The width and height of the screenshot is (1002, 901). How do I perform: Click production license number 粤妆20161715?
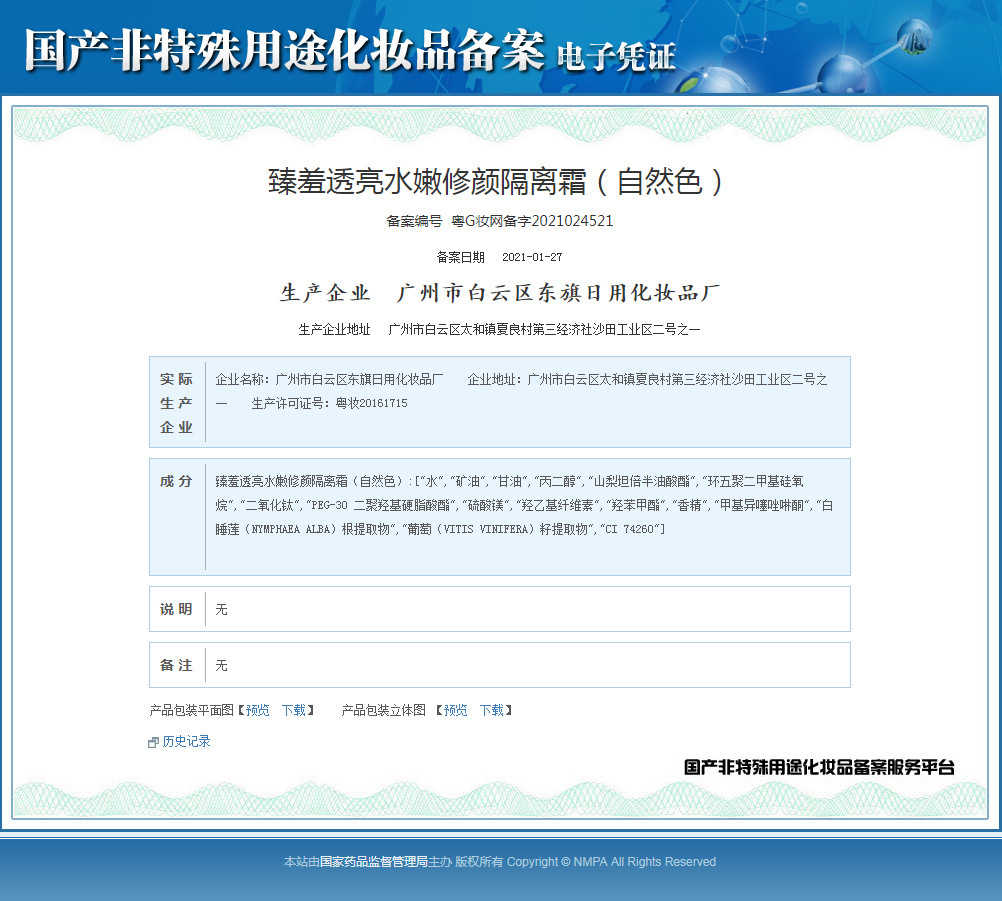pos(371,403)
